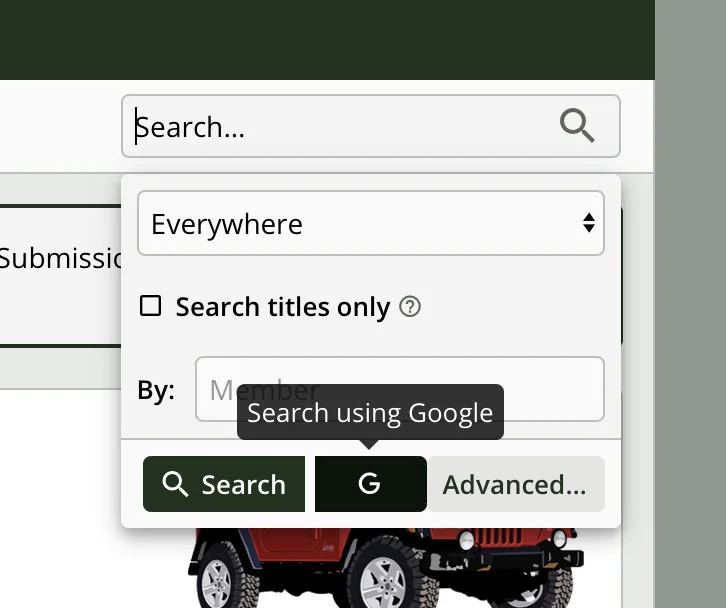This screenshot has width=726, height=608.
Task: Click the Search using Google tooltip
Action: 370,412
